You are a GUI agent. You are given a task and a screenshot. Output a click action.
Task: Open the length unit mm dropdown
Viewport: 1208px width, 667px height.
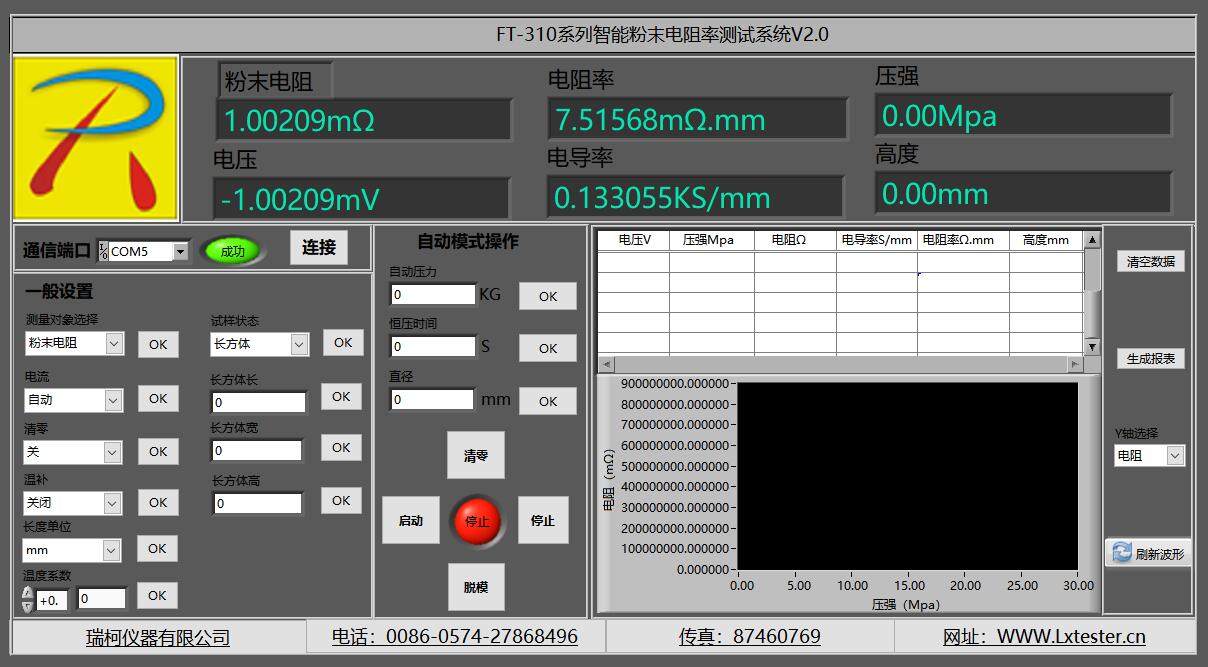(111, 551)
